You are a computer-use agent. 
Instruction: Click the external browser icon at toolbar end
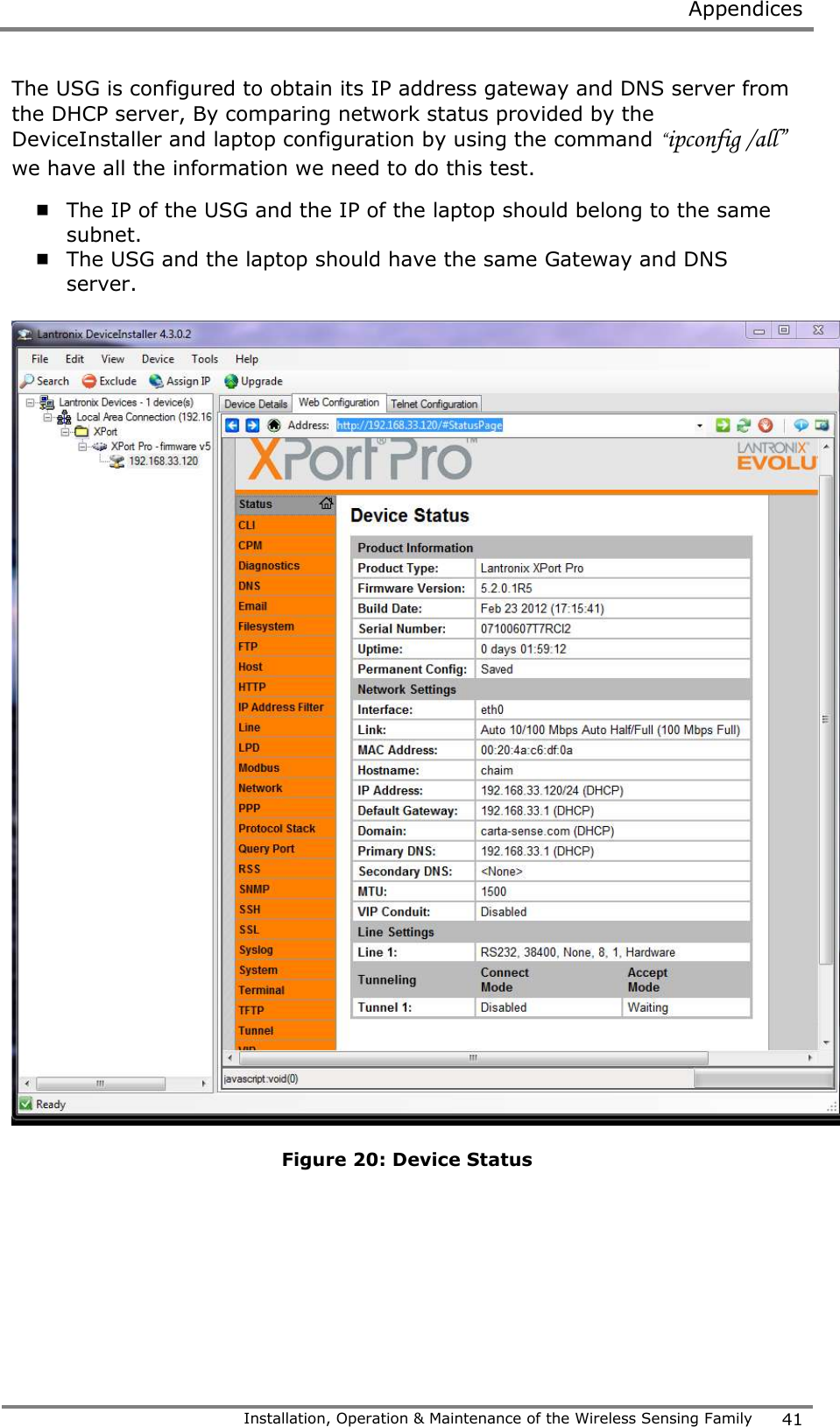click(822, 425)
